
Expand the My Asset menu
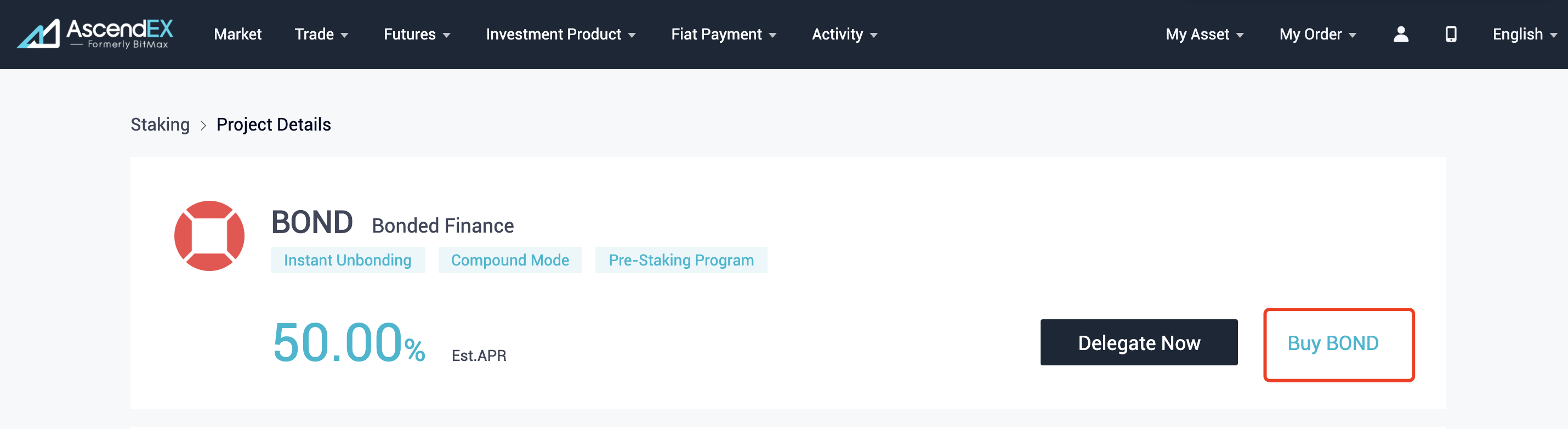pos(1204,34)
